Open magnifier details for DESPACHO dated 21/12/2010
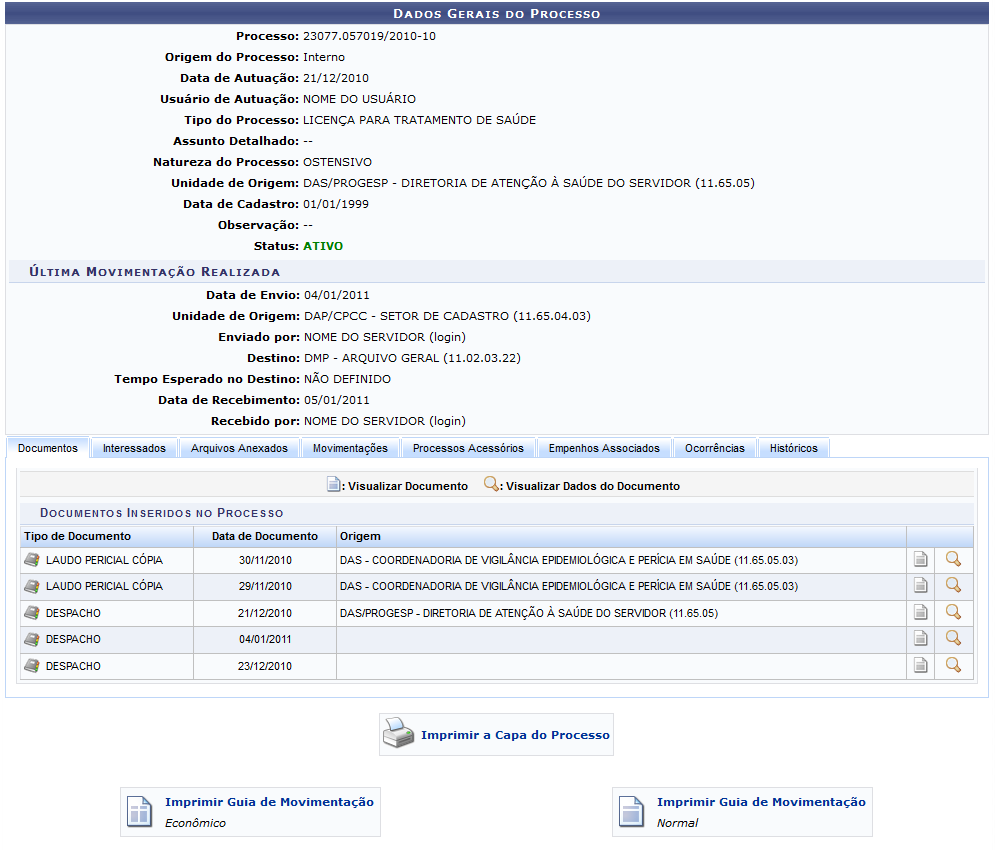995x851 pixels. point(953,612)
